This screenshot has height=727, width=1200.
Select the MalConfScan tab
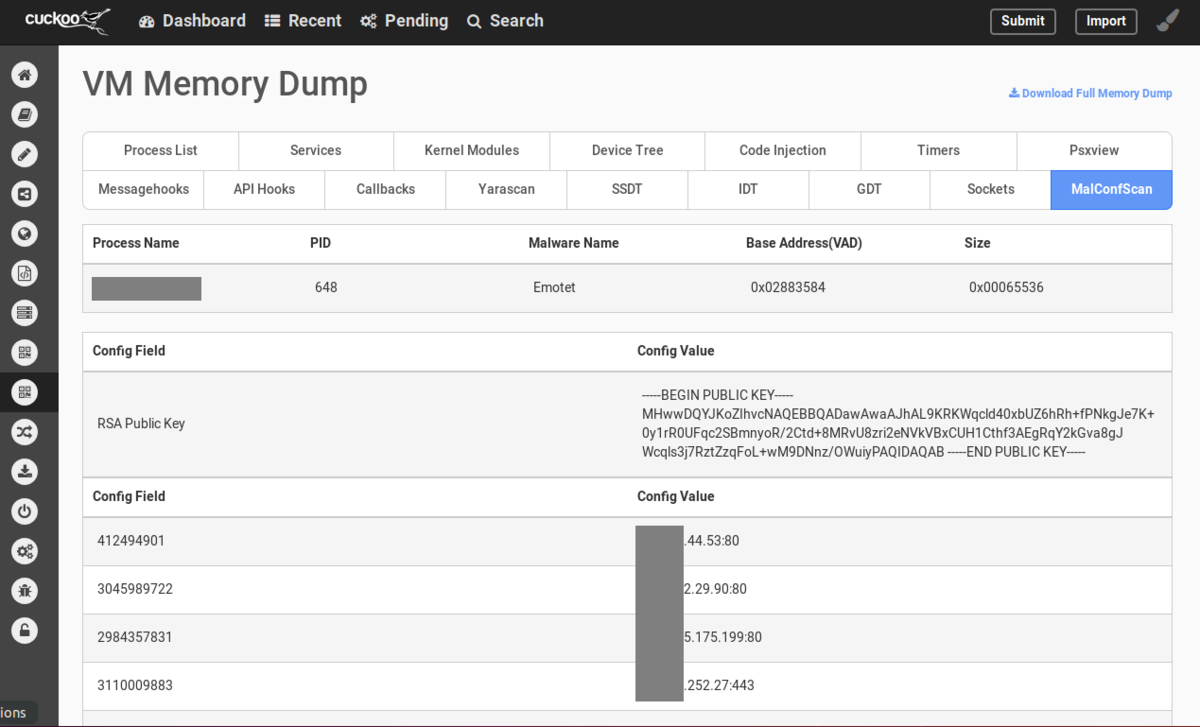[x=1111, y=189]
